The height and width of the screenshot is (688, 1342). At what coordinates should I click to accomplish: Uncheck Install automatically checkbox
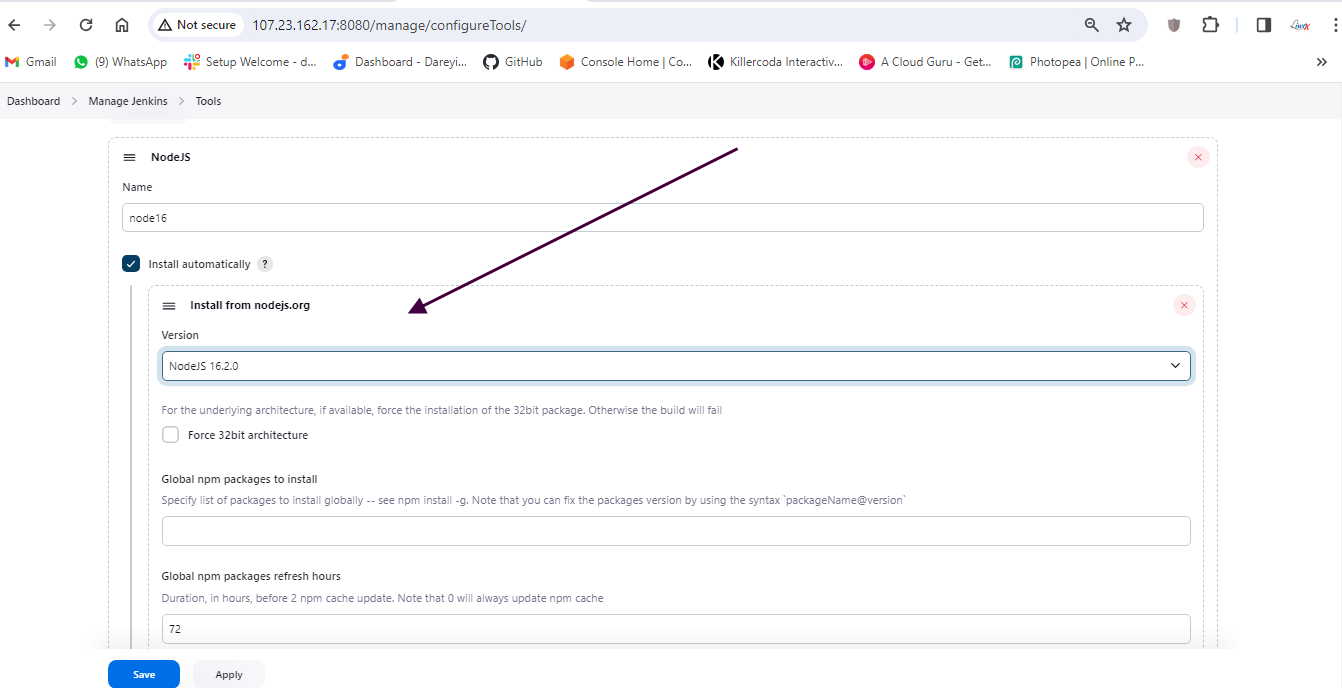tap(131, 264)
